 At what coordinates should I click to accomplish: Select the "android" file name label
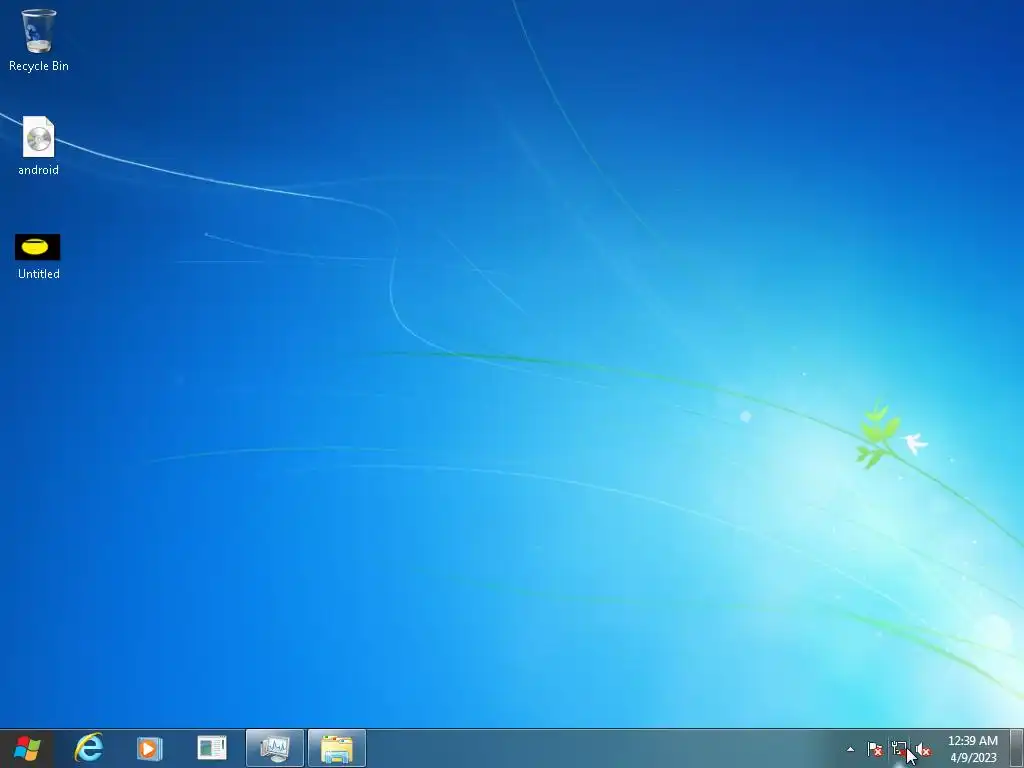point(39,170)
